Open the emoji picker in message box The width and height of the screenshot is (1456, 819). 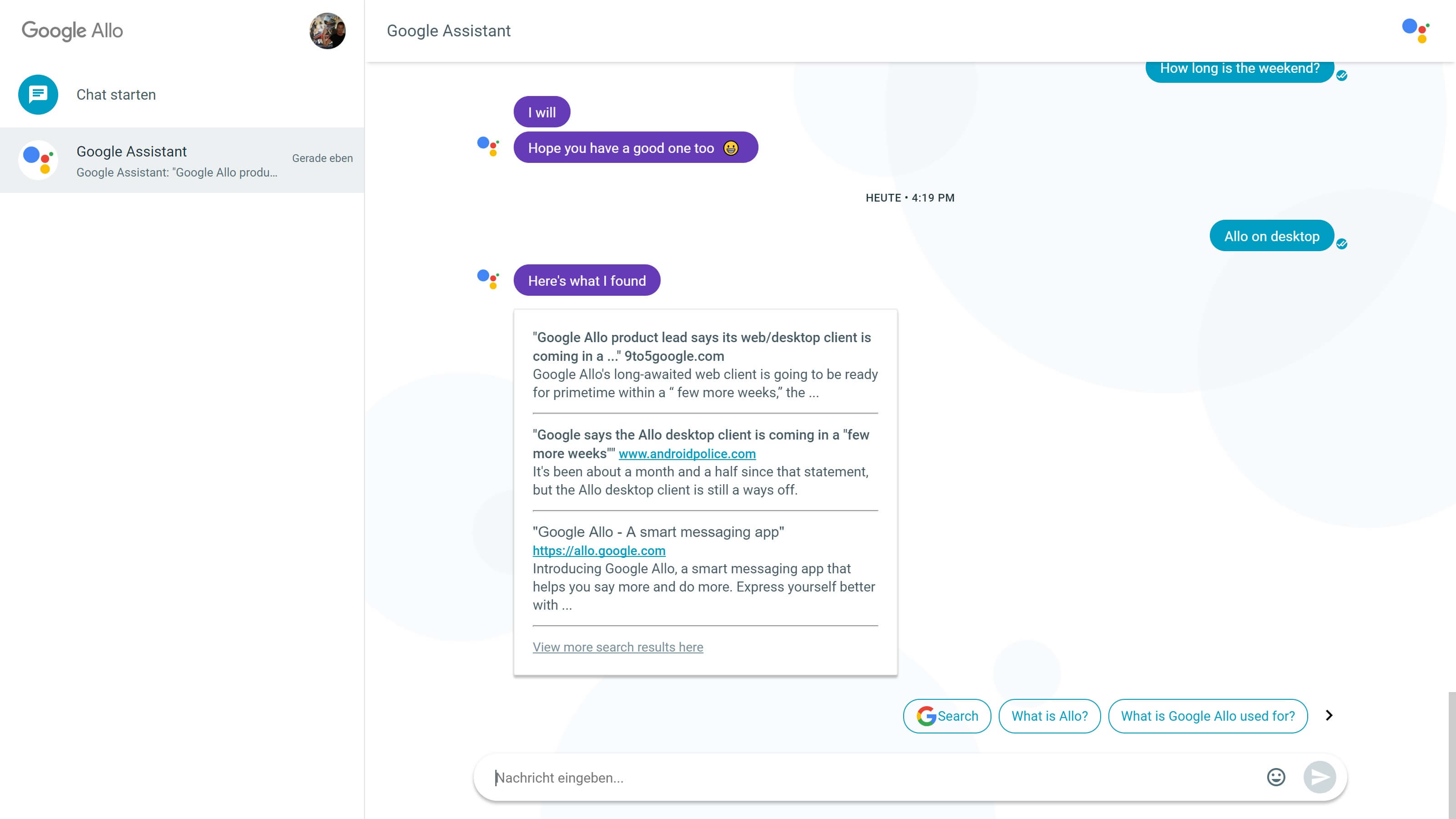[x=1276, y=777]
